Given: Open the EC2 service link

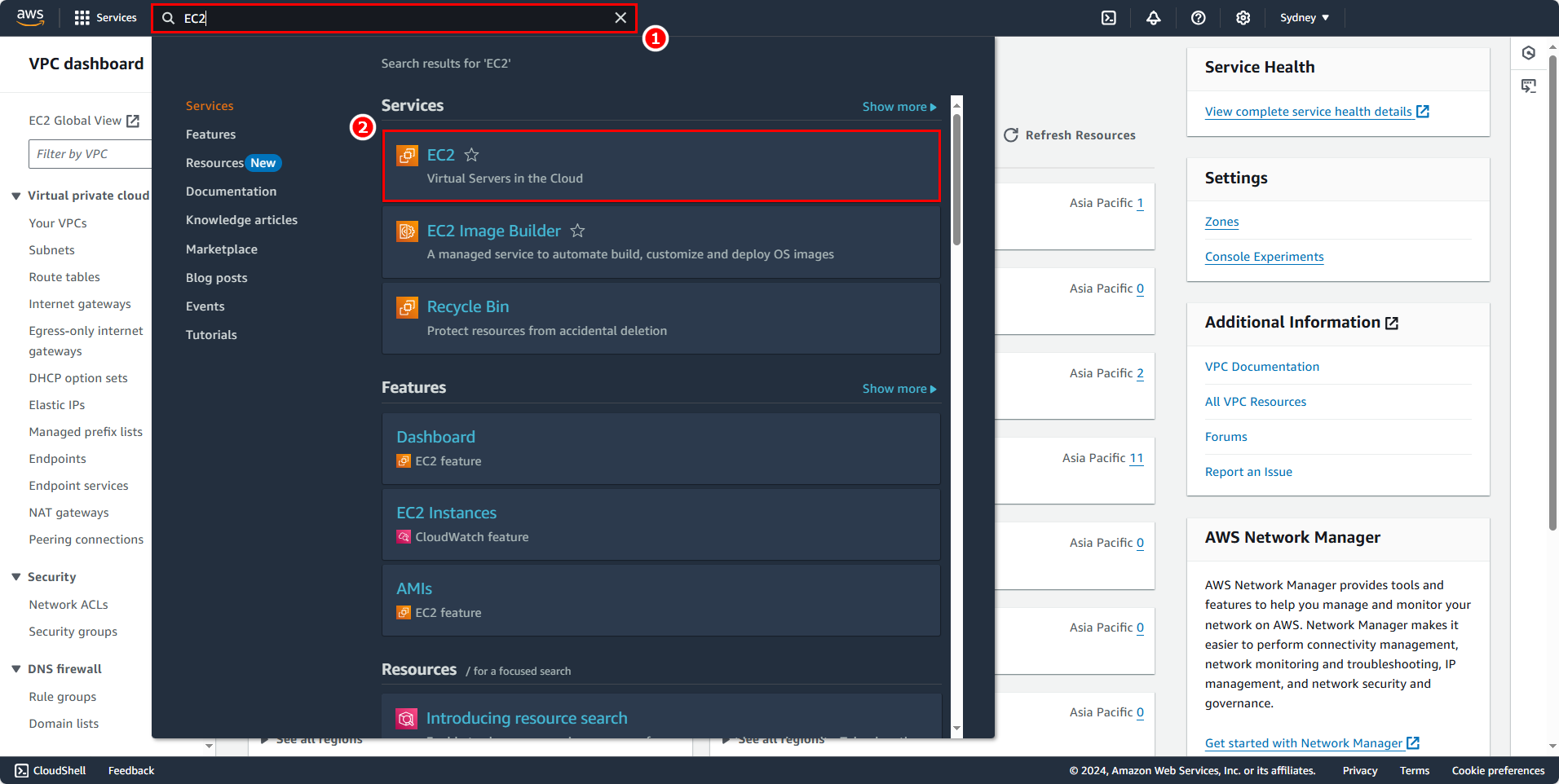Looking at the screenshot, I should [441, 155].
